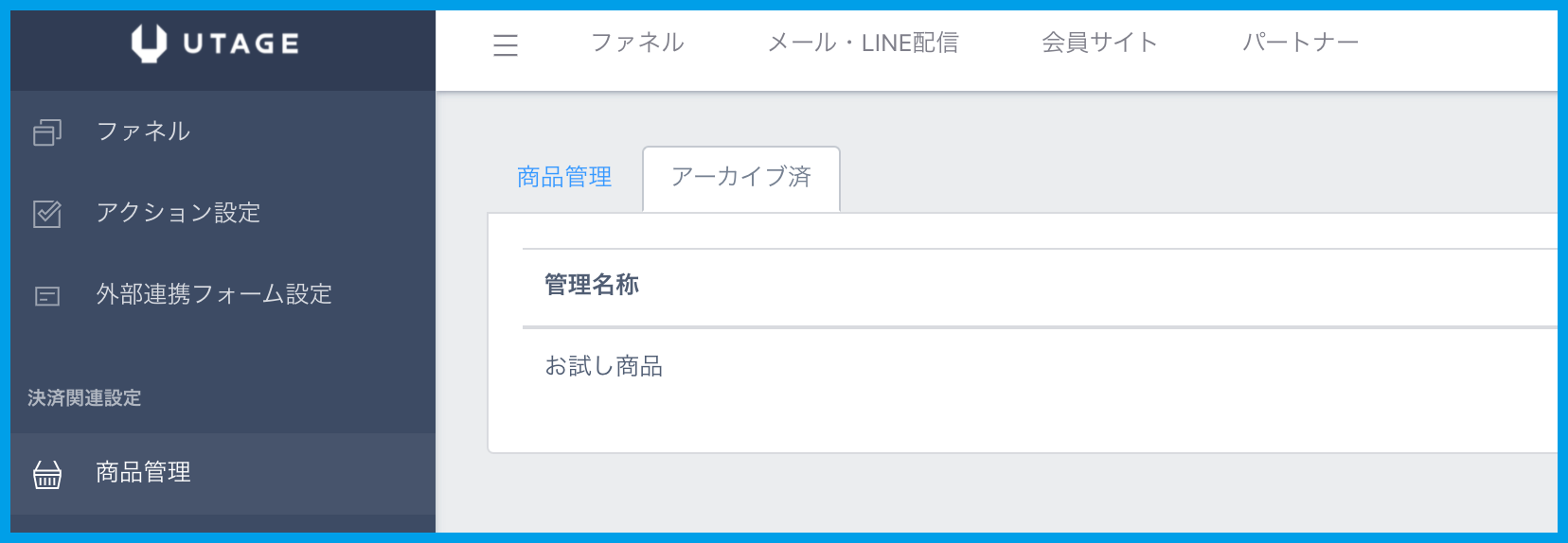Click the sidebar ファネル stacked-windows icon
Viewport: 1568px width, 543px height.
[47, 132]
